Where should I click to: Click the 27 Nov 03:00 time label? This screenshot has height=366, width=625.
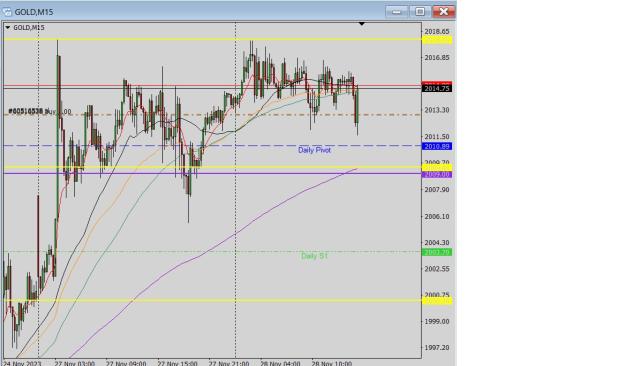tap(75, 363)
